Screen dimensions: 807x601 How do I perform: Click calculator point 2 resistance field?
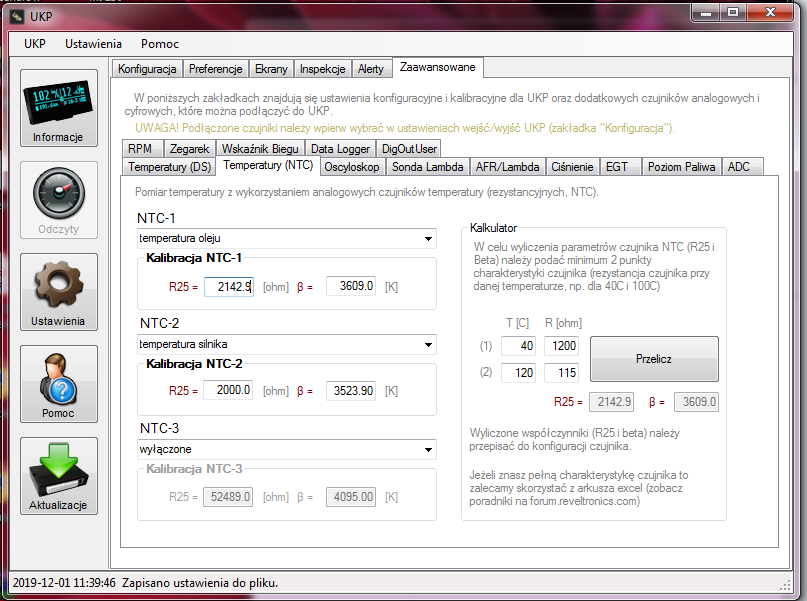561,373
